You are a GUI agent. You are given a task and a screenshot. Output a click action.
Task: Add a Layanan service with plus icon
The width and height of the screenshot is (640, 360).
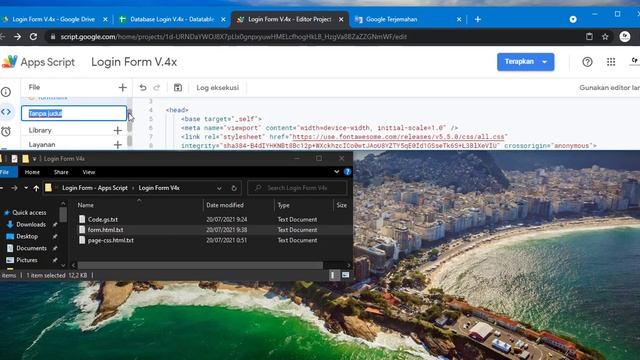click(x=118, y=144)
